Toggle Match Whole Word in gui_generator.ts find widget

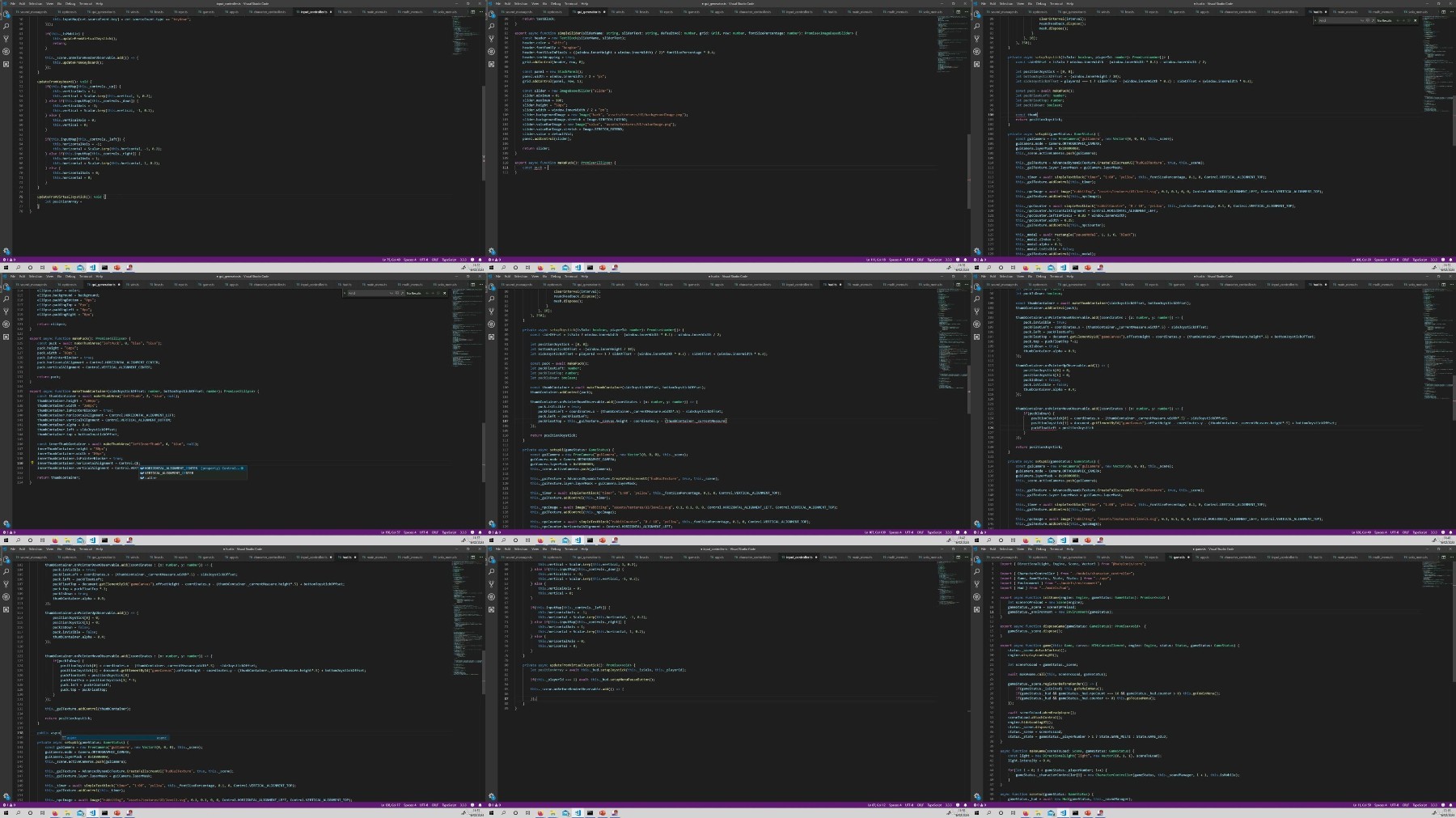pyautogui.click(x=397, y=293)
